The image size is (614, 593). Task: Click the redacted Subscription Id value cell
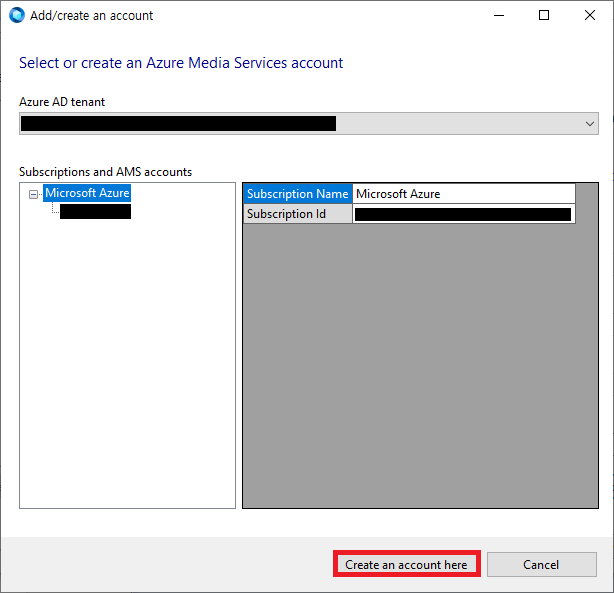pos(464,214)
